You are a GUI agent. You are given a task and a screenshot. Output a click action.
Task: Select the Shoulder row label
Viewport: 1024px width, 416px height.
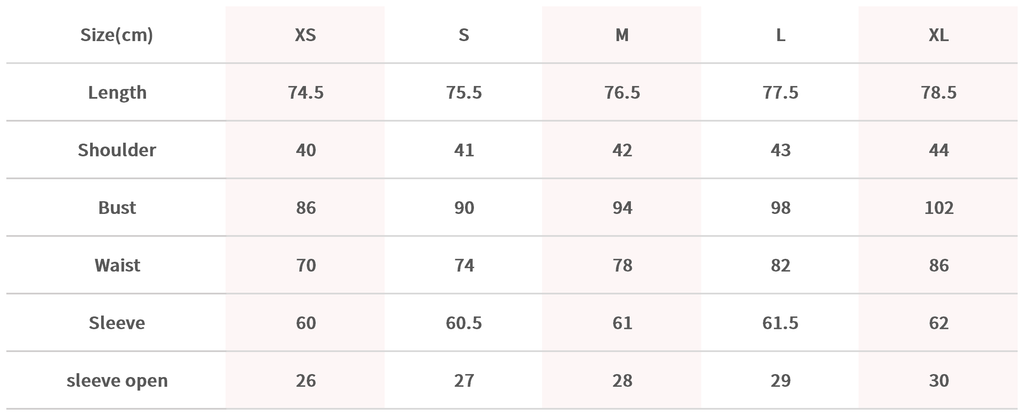click(117, 151)
